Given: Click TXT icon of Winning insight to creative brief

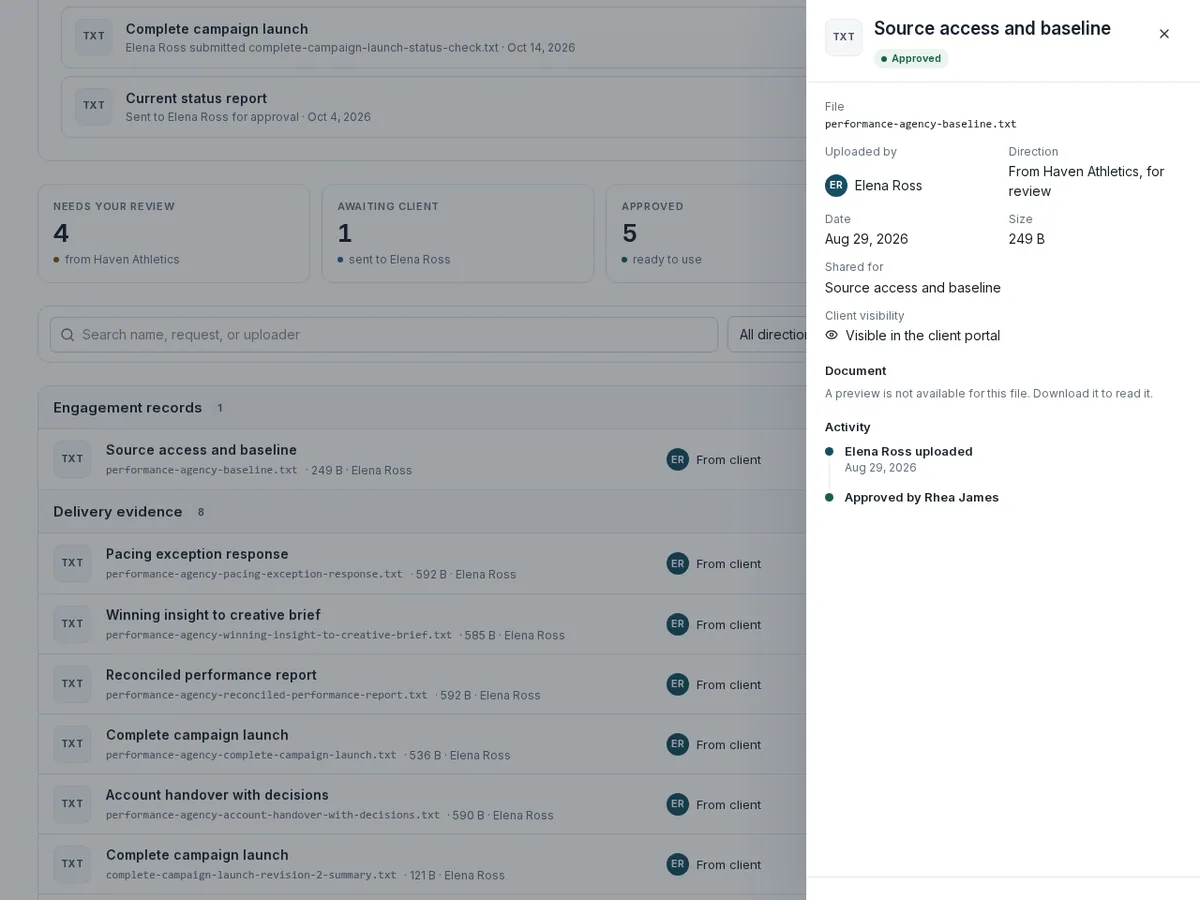Looking at the screenshot, I should 73,624.
